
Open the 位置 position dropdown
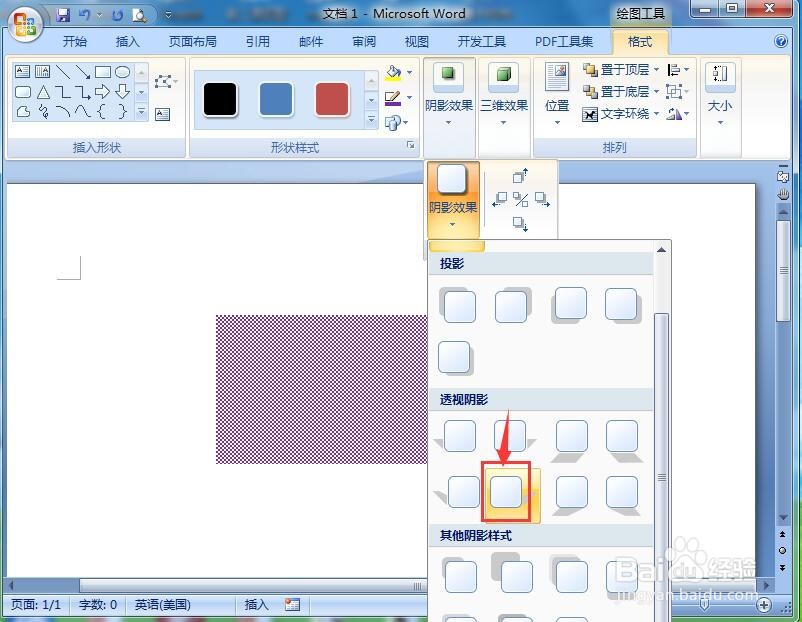tap(557, 95)
